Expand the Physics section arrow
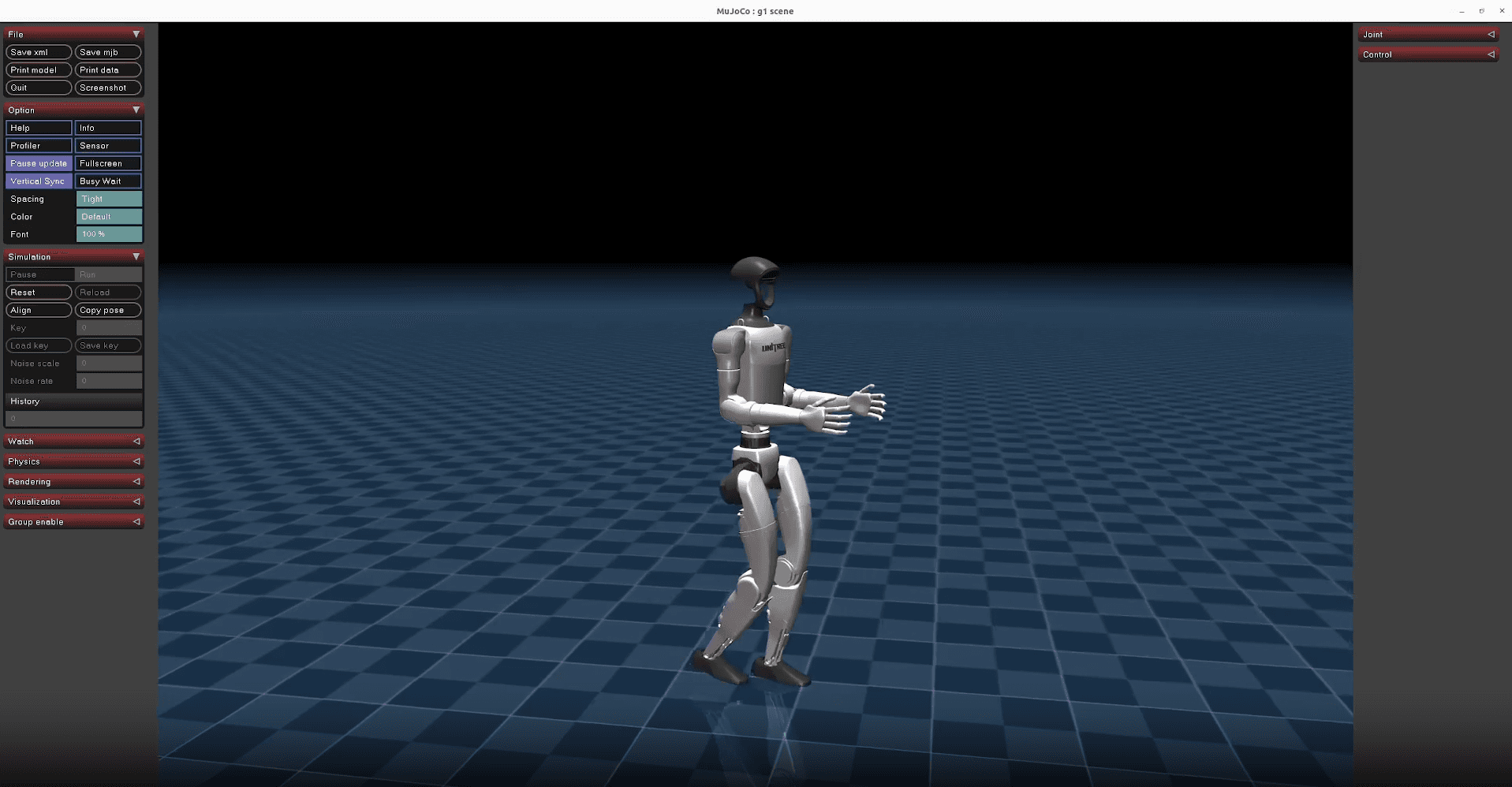The image size is (1512, 787). coord(136,461)
